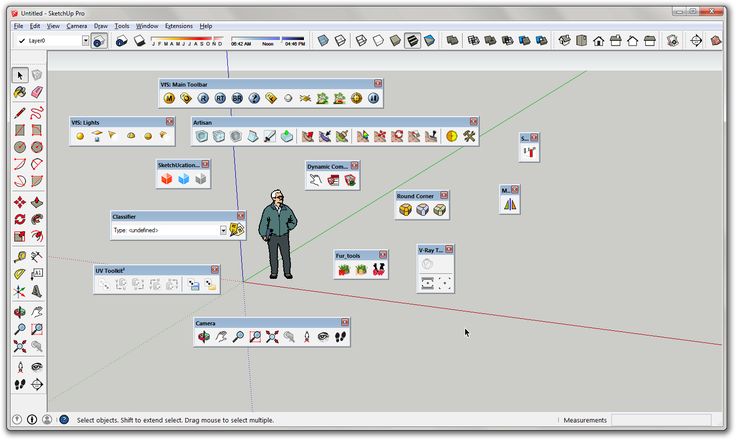Enable Wireframe face style
The height and width of the screenshot is (440, 736).
(x=361, y=41)
